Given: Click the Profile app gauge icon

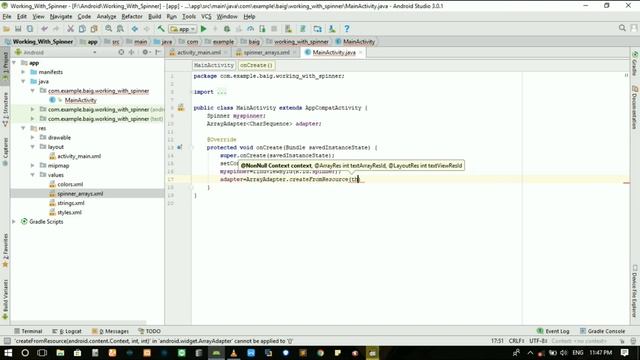Looking at the screenshot, I should click(250, 29).
